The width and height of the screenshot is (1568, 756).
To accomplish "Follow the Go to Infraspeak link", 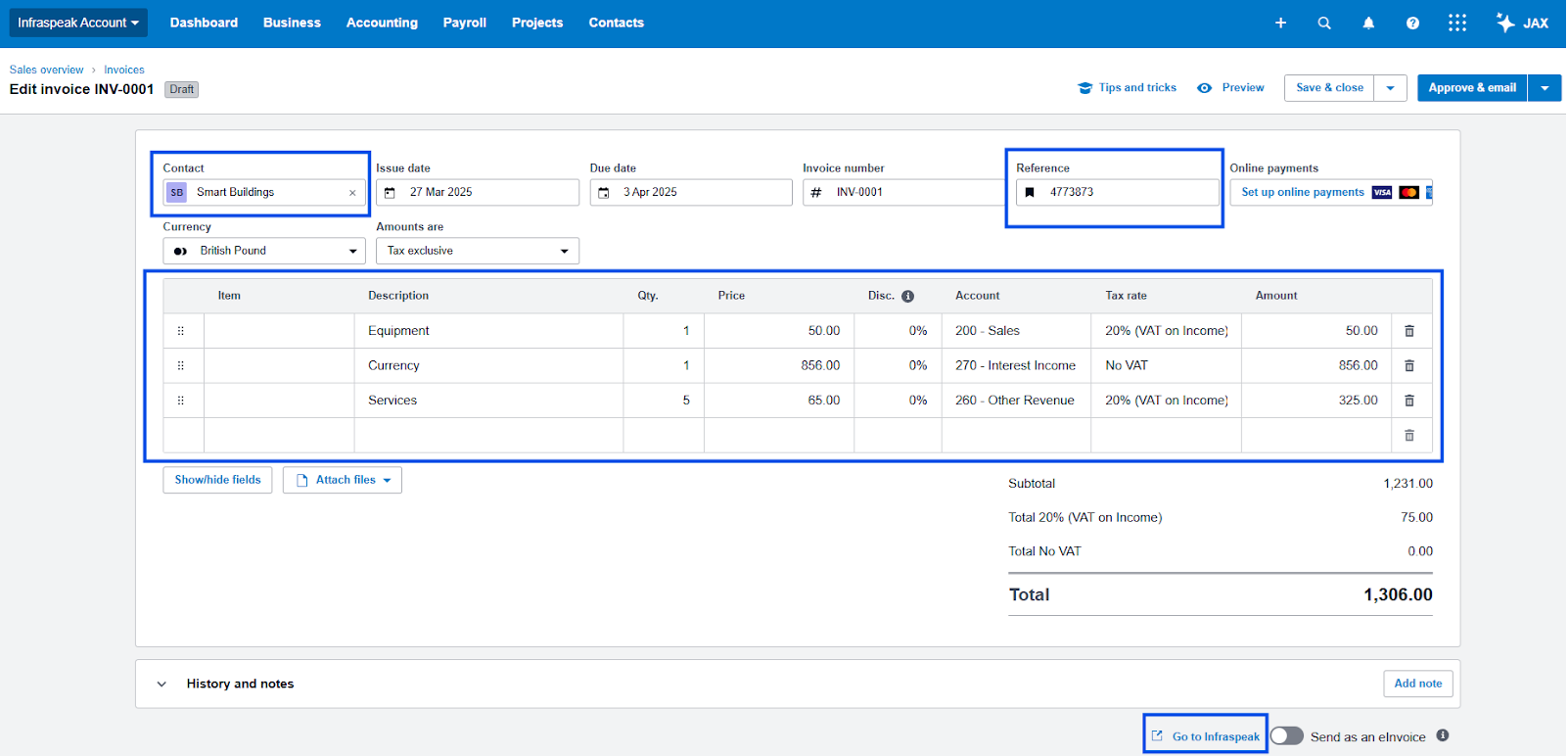I will pos(1207,736).
